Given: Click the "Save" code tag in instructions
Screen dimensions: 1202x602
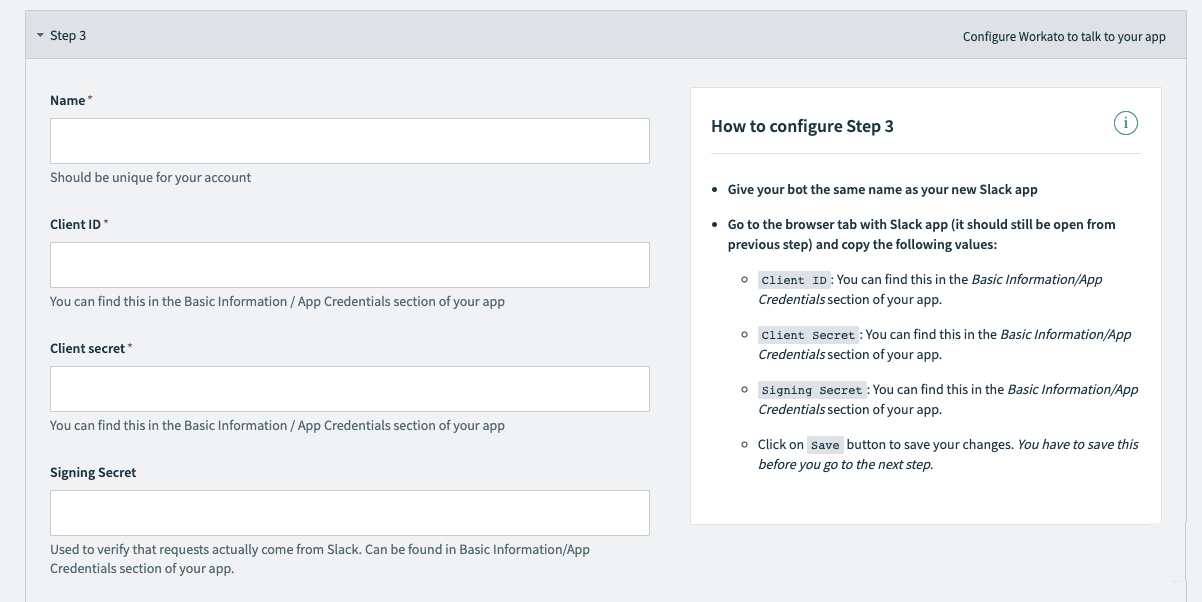Looking at the screenshot, I should coord(825,446).
